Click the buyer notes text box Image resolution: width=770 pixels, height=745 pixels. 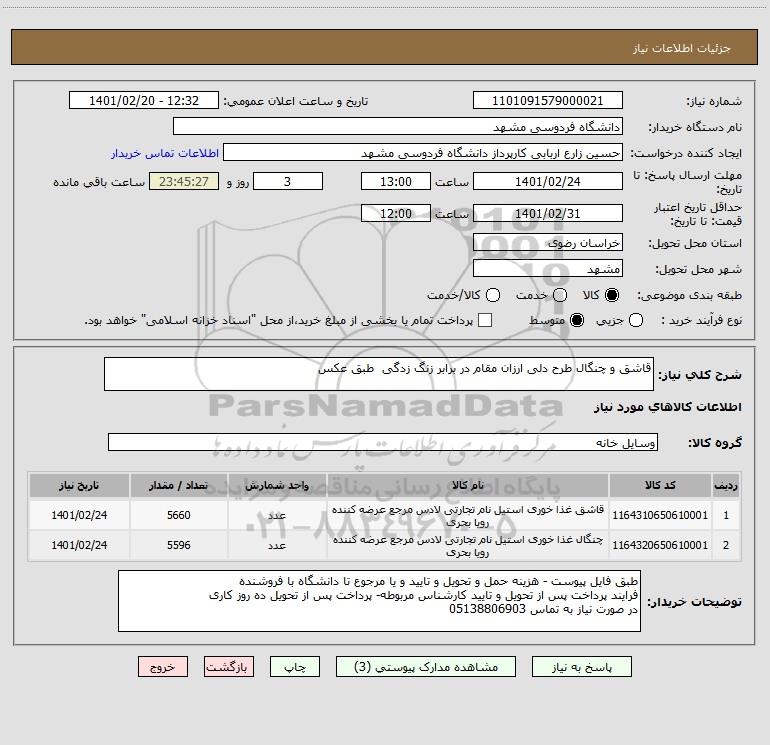pos(379,601)
